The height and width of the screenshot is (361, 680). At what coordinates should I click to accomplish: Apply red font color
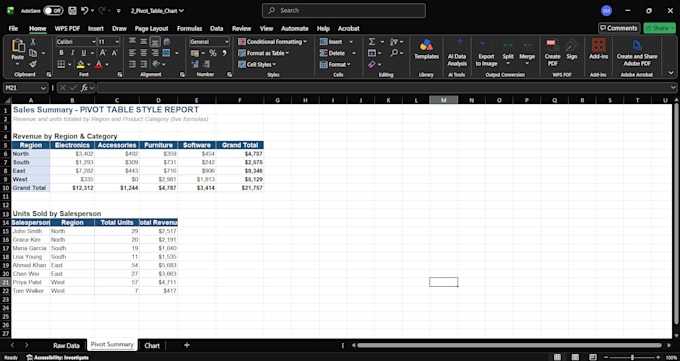coord(99,64)
